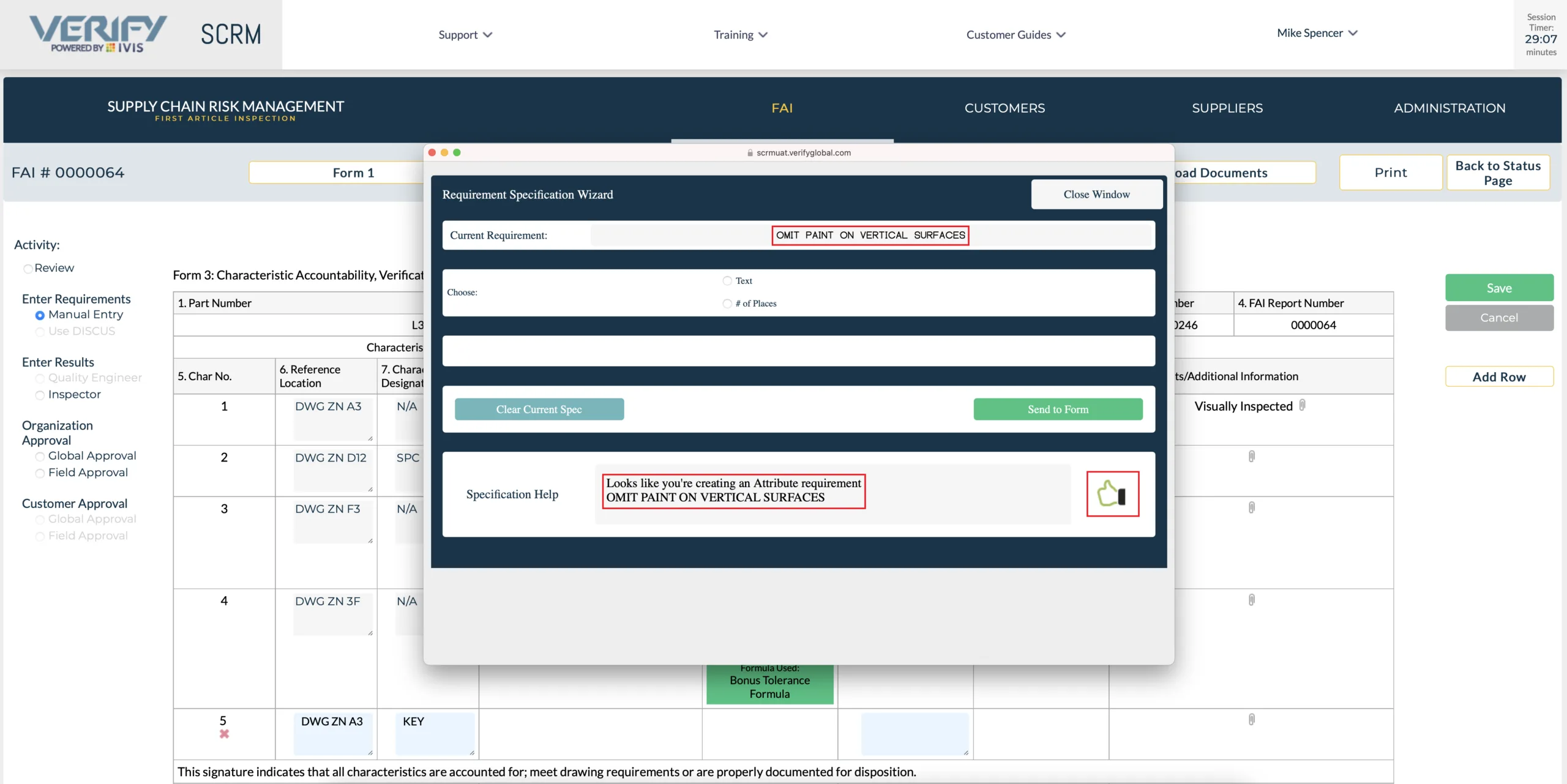
Task: Select the # of Places radio option
Action: [x=727, y=304]
